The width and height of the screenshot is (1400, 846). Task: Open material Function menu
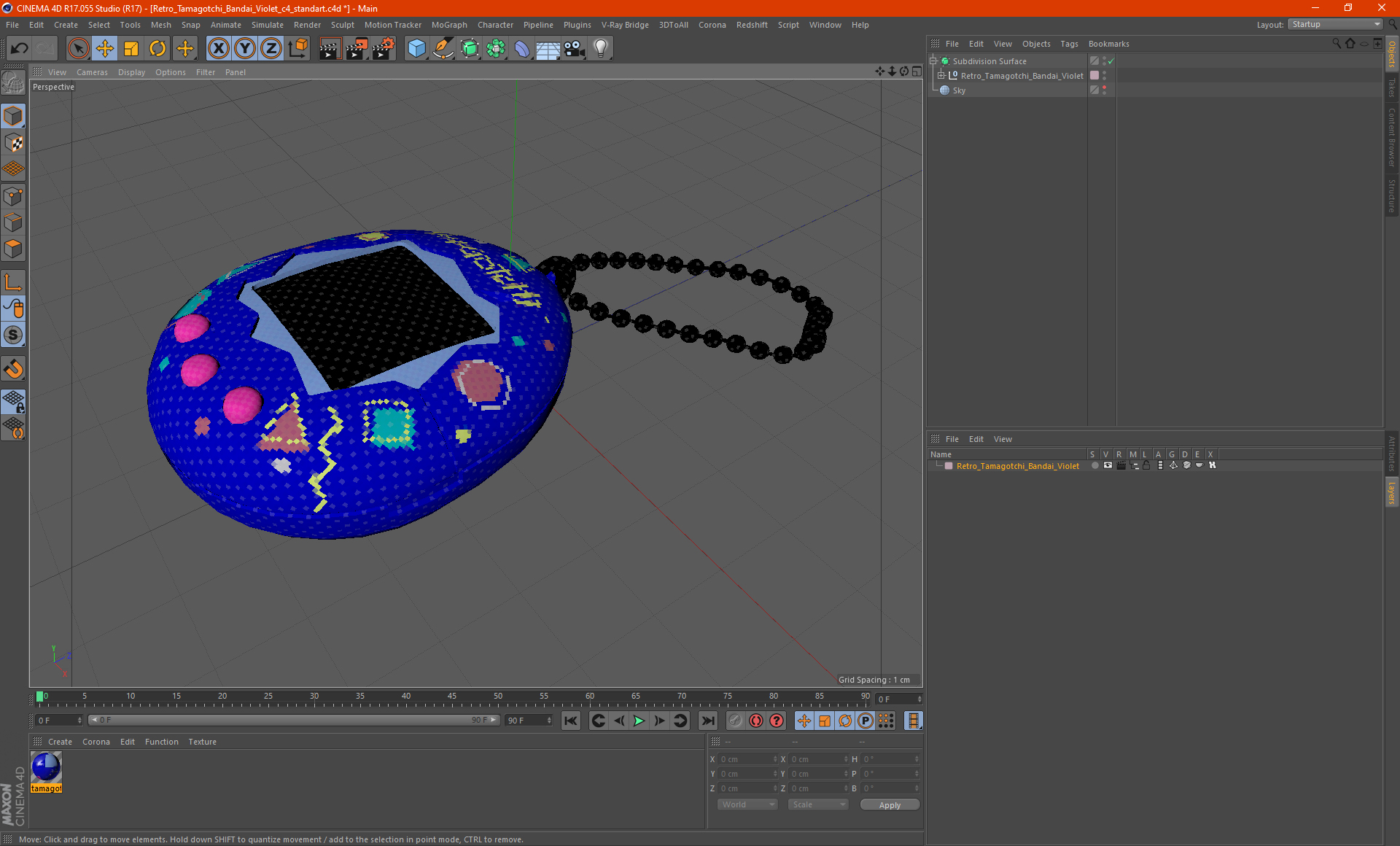click(161, 742)
